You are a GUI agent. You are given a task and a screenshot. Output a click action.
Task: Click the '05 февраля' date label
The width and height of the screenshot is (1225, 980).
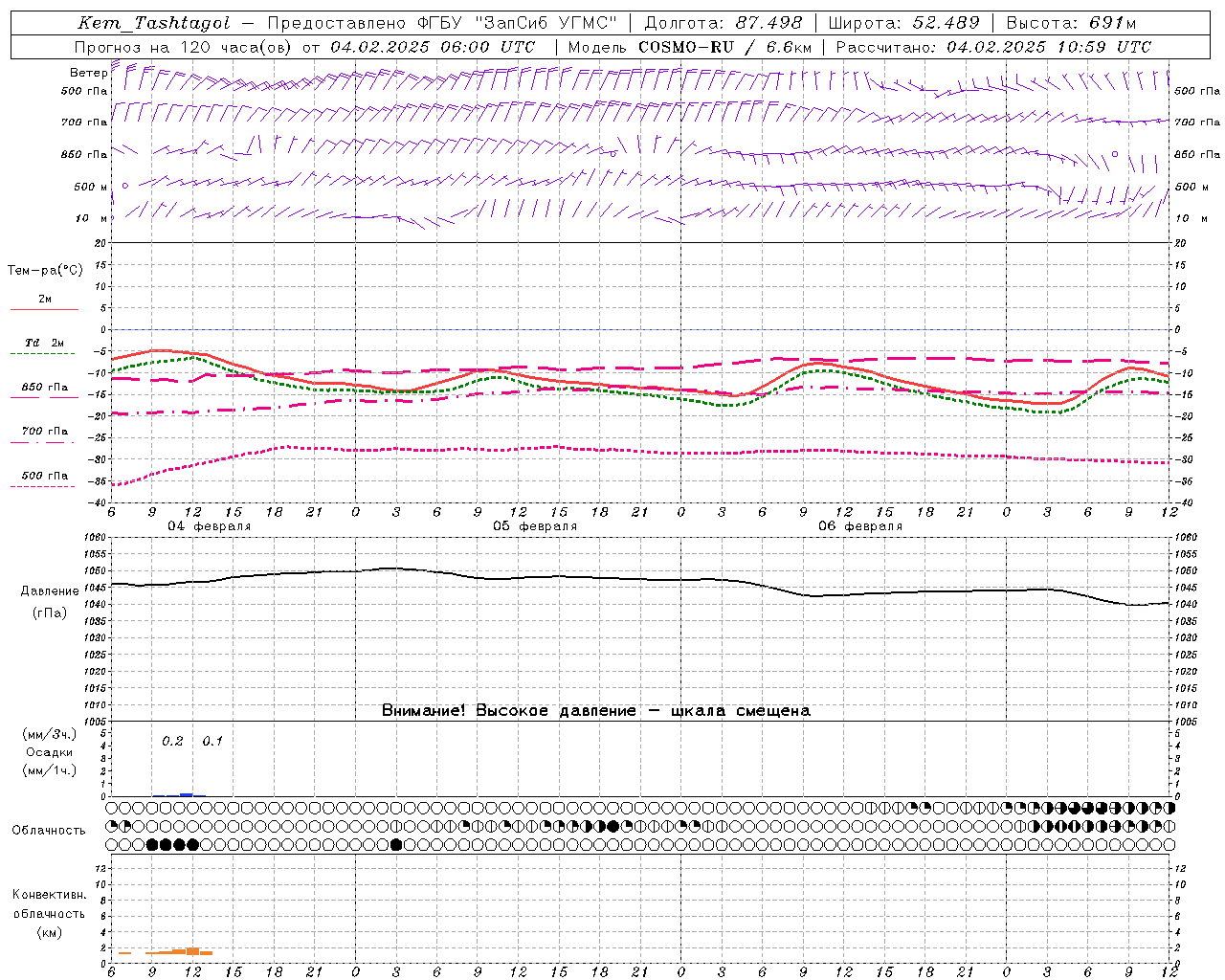(x=535, y=526)
